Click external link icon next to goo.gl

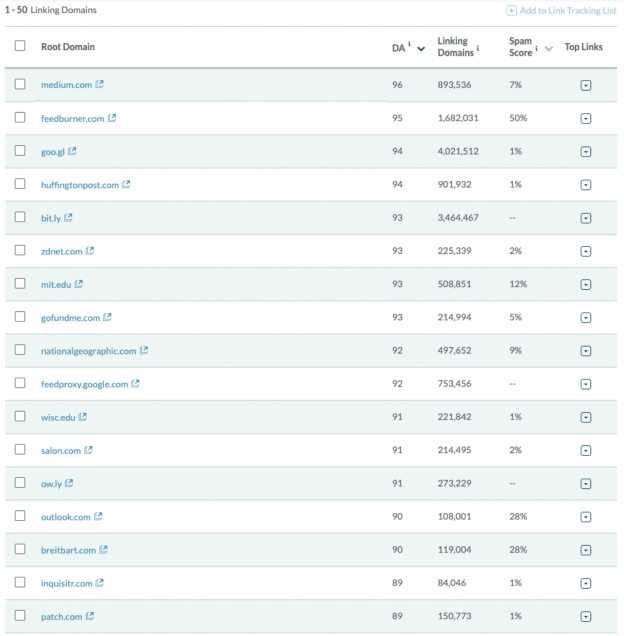coord(72,151)
